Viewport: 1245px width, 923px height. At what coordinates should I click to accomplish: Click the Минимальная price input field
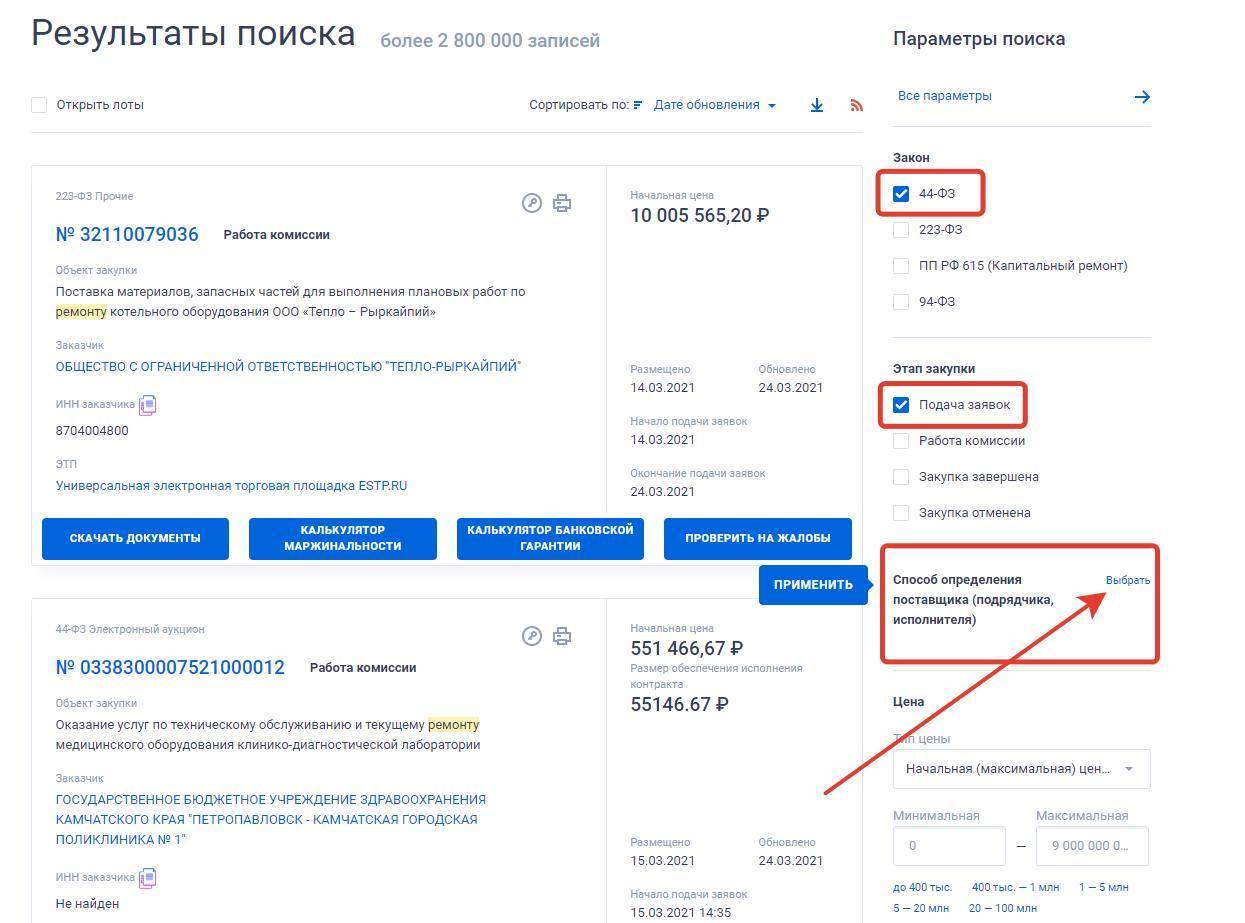(x=948, y=846)
